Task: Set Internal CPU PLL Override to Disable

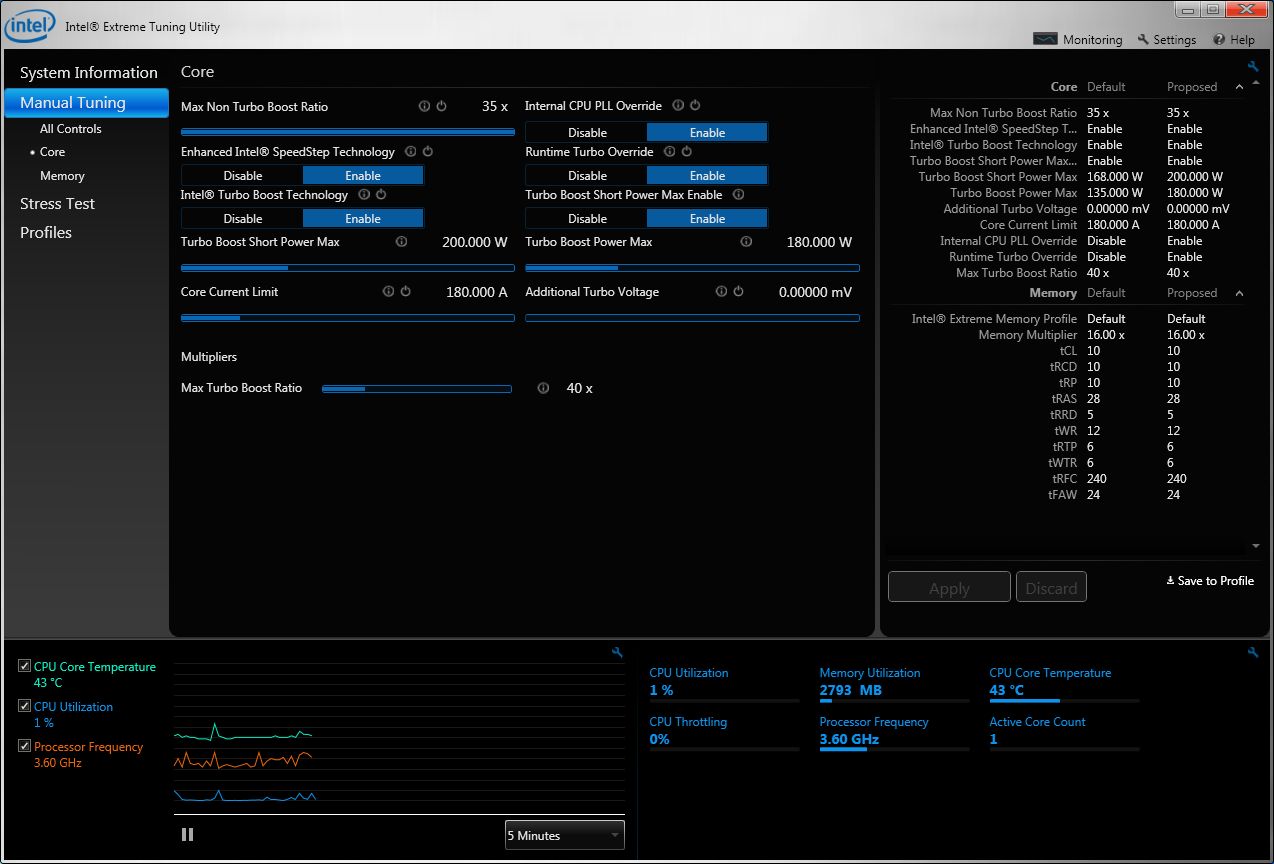Action: pos(587,132)
